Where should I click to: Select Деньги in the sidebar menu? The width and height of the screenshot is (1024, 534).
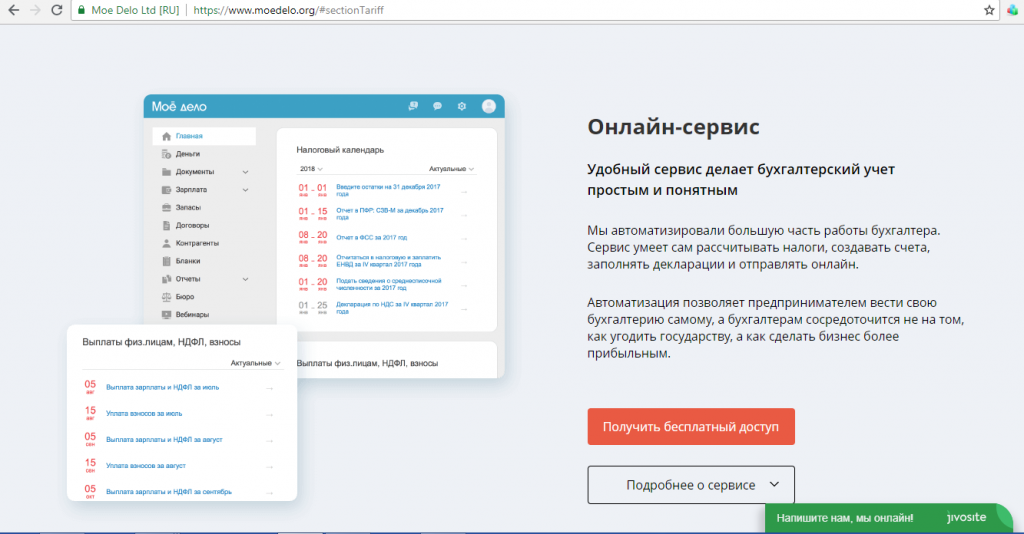coord(188,154)
